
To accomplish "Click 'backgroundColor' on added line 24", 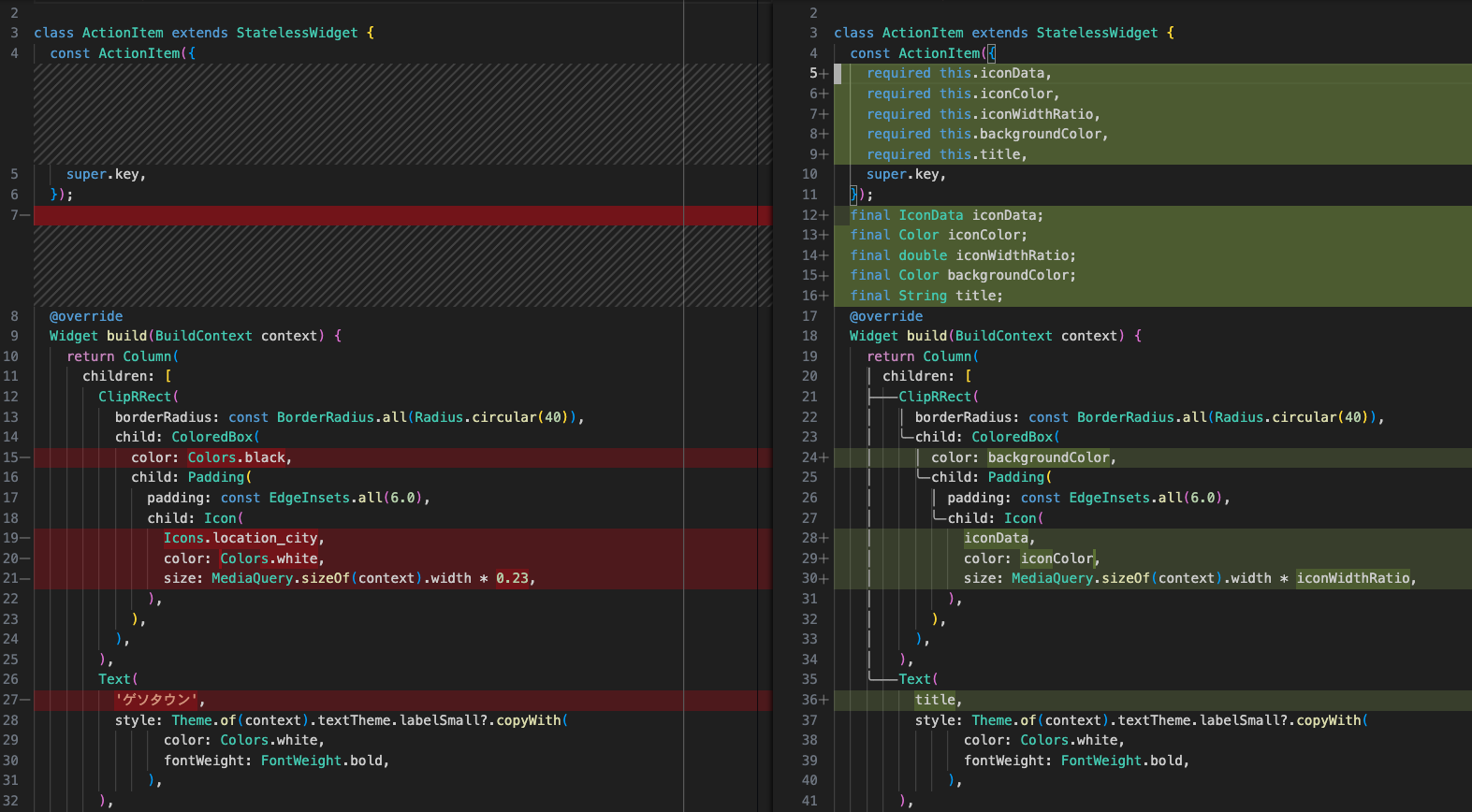I will pos(1048,457).
